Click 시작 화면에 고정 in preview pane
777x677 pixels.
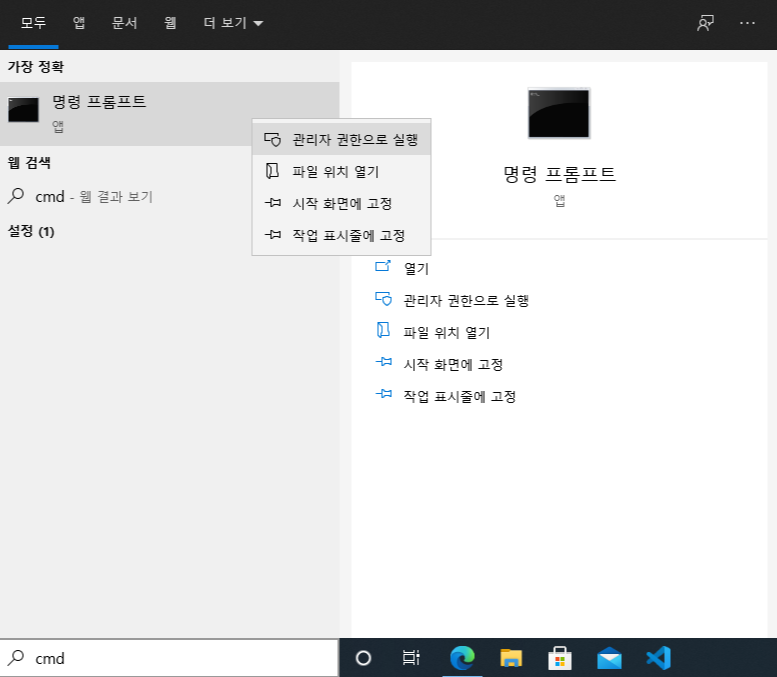453,364
